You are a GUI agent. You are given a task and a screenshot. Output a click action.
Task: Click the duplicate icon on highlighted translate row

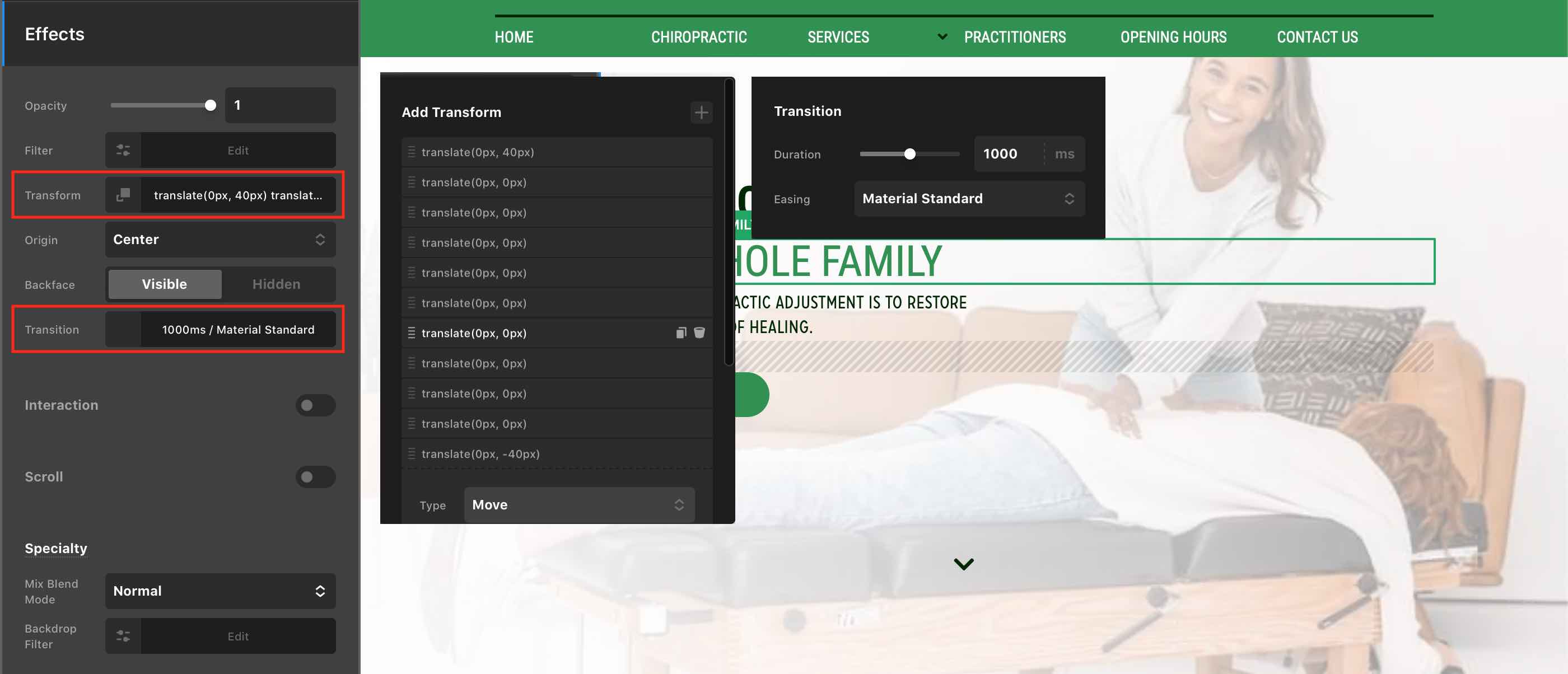tap(681, 333)
